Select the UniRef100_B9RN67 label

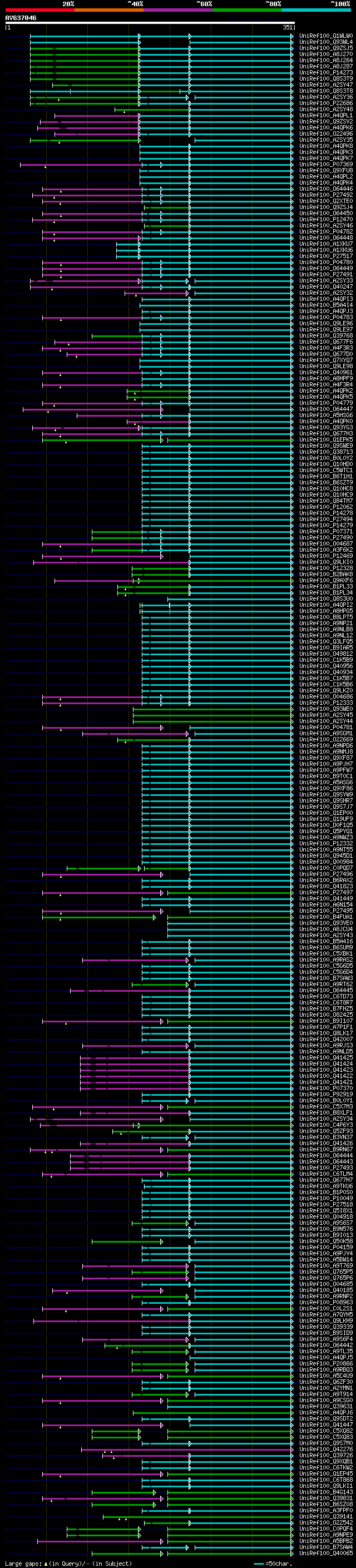coord(326,1149)
